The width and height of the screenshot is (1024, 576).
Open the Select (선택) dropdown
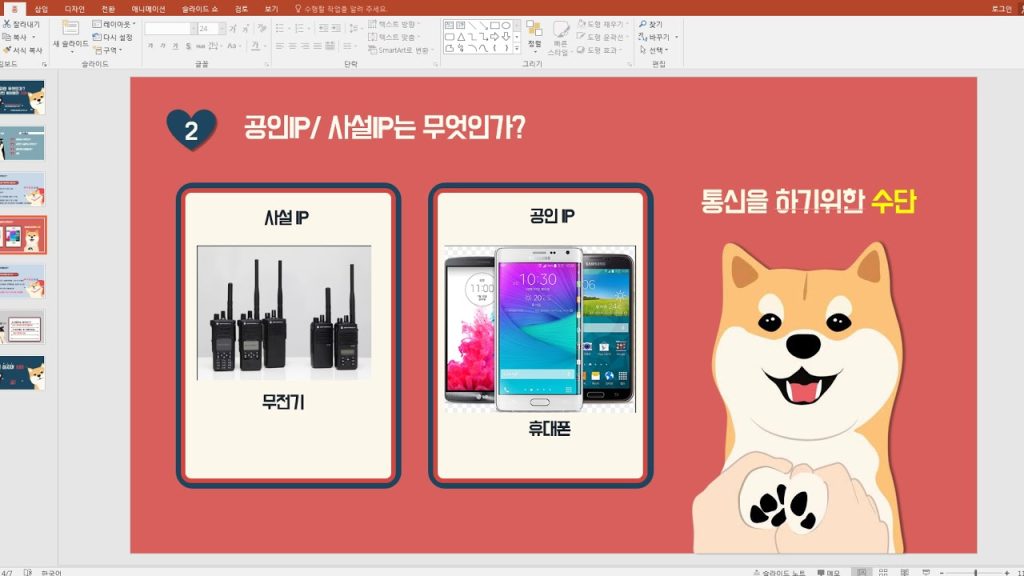[657, 49]
